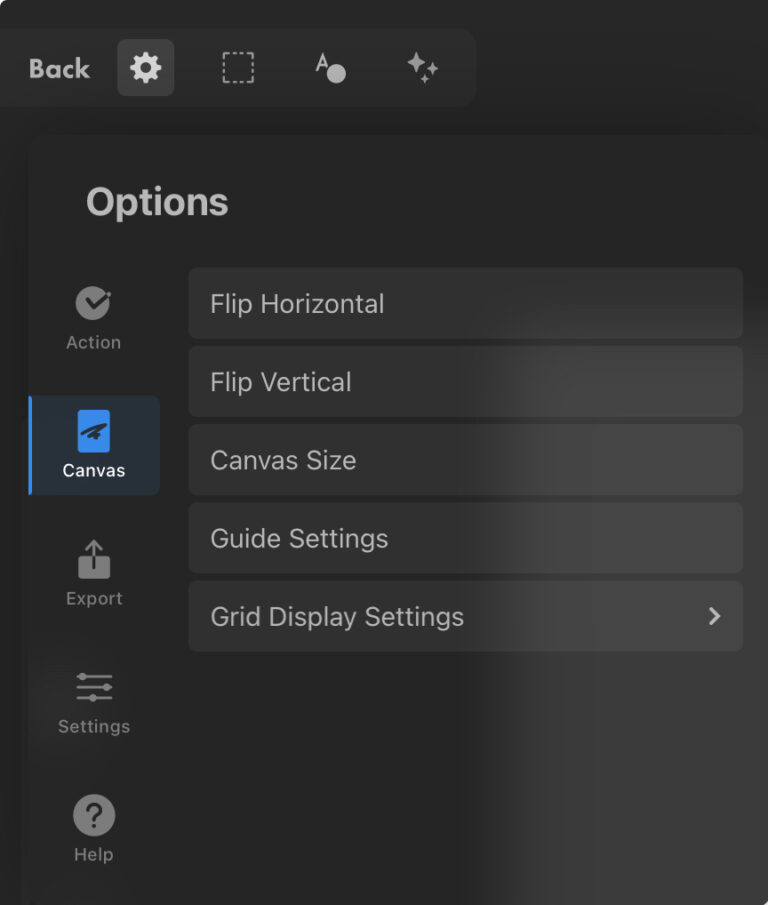Apply Flip Vertical to the canvas
Image resolution: width=768 pixels, height=905 pixels.
pos(465,381)
